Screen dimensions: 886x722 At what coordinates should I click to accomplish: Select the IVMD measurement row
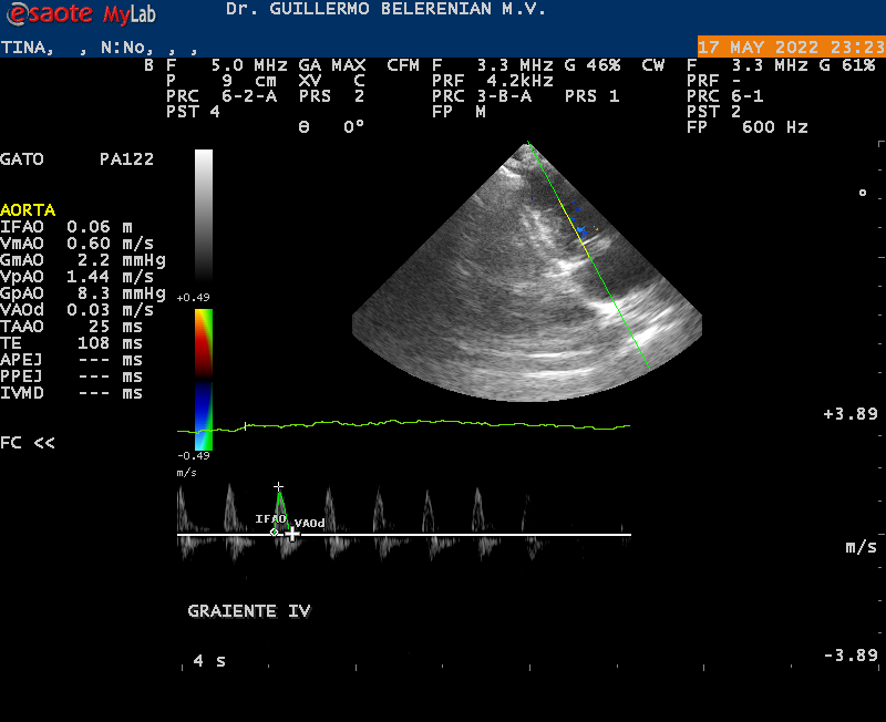click(x=71, y=393)
